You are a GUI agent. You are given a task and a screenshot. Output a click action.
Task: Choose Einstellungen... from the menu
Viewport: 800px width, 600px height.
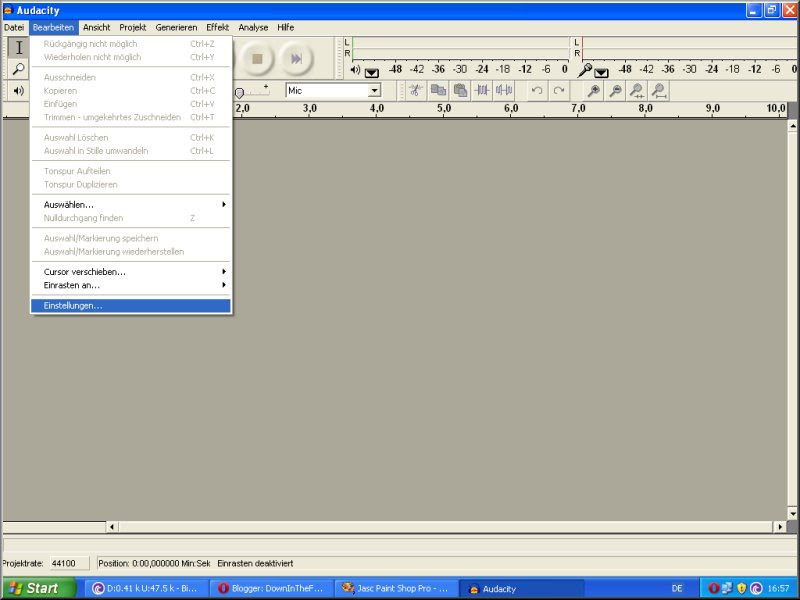click(131, 306)
